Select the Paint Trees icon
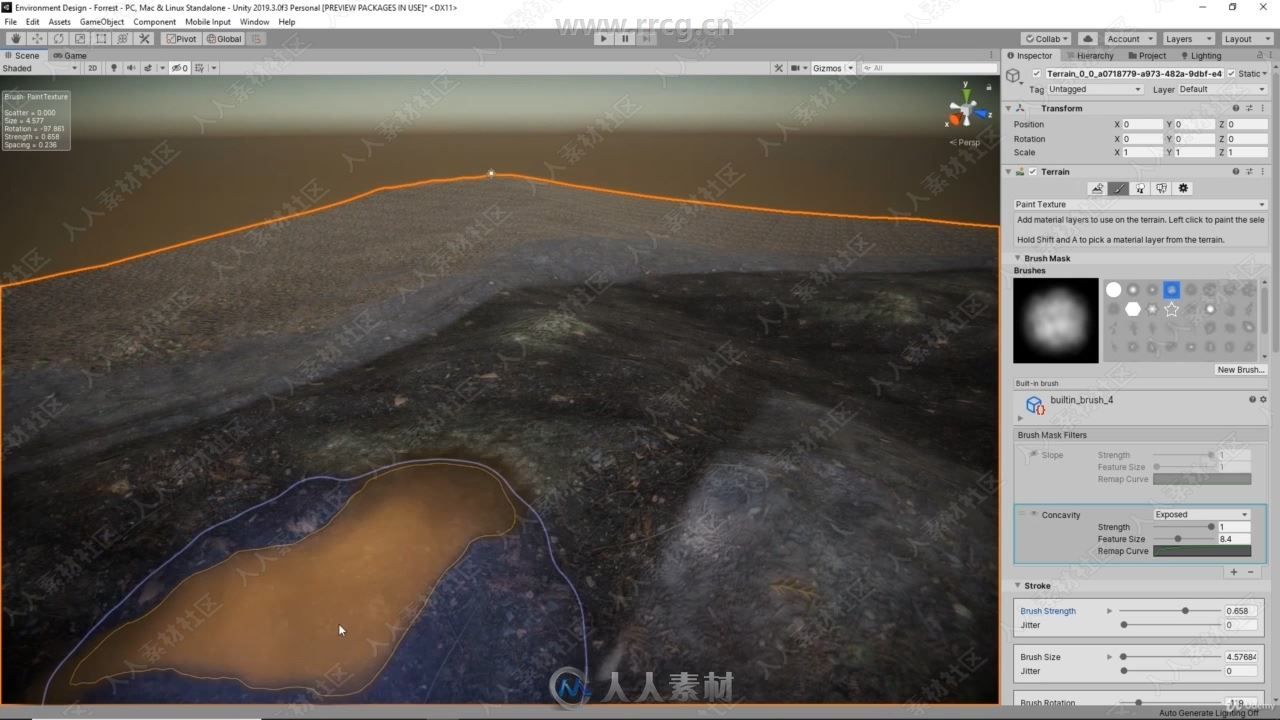Viewport: 1280px width, 720px height. 1140,188
